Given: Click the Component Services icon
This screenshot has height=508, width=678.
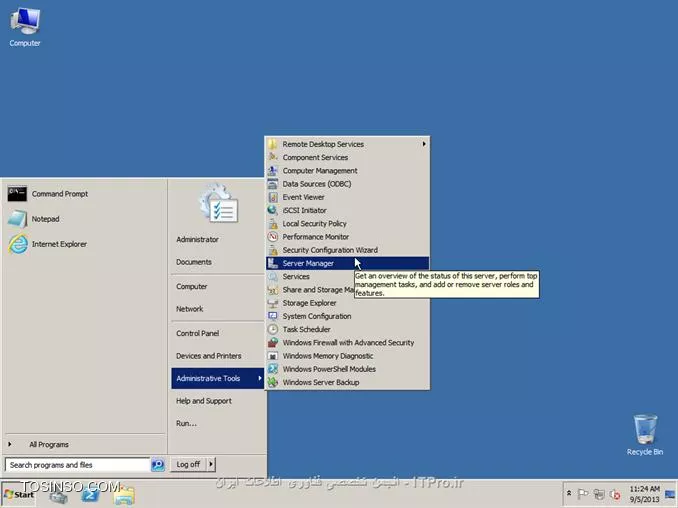Looking at the screenshot, I should [273, 157].
